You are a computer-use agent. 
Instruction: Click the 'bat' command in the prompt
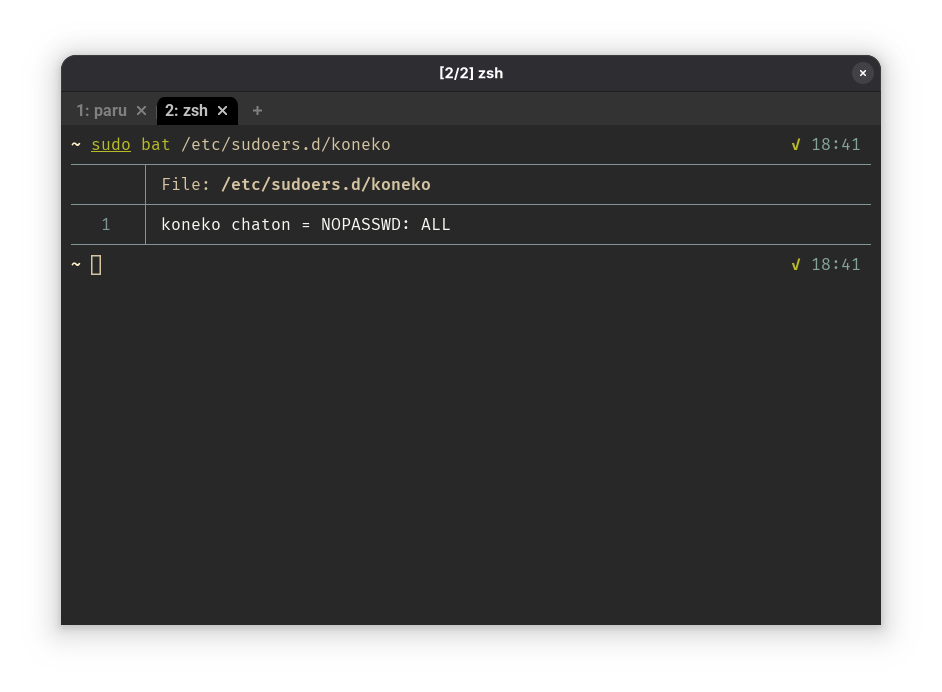[x=156, y=145]
